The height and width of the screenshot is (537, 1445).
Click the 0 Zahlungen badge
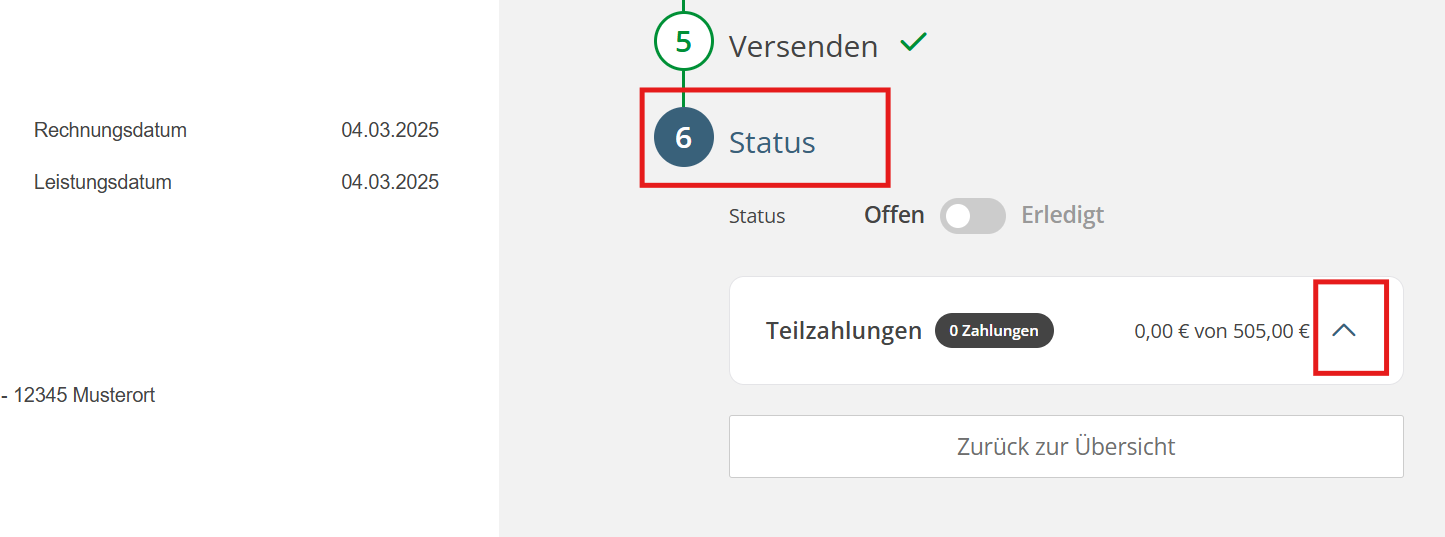[x=994, y=331]
